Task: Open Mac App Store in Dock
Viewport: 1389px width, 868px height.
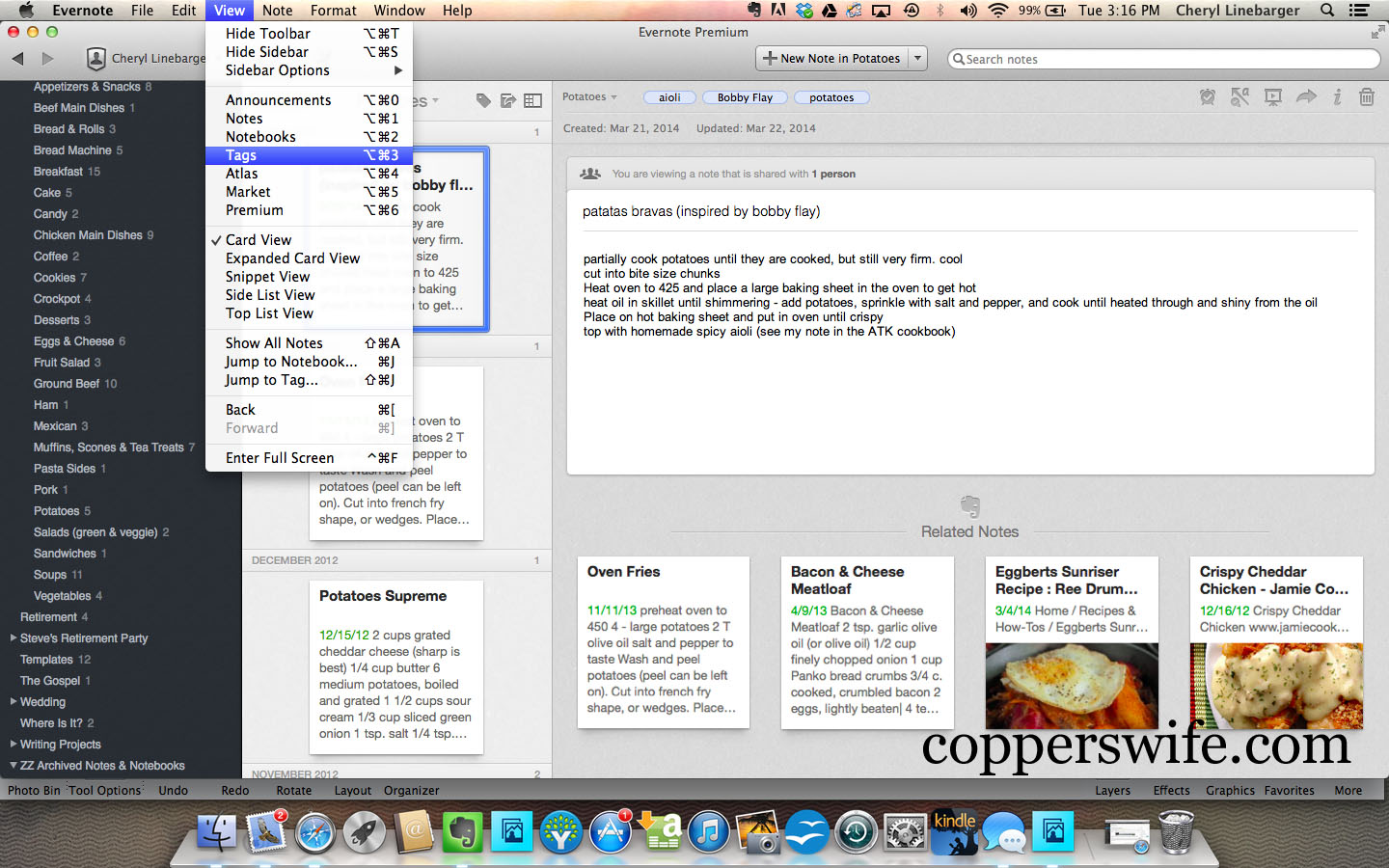Action: 611,831
